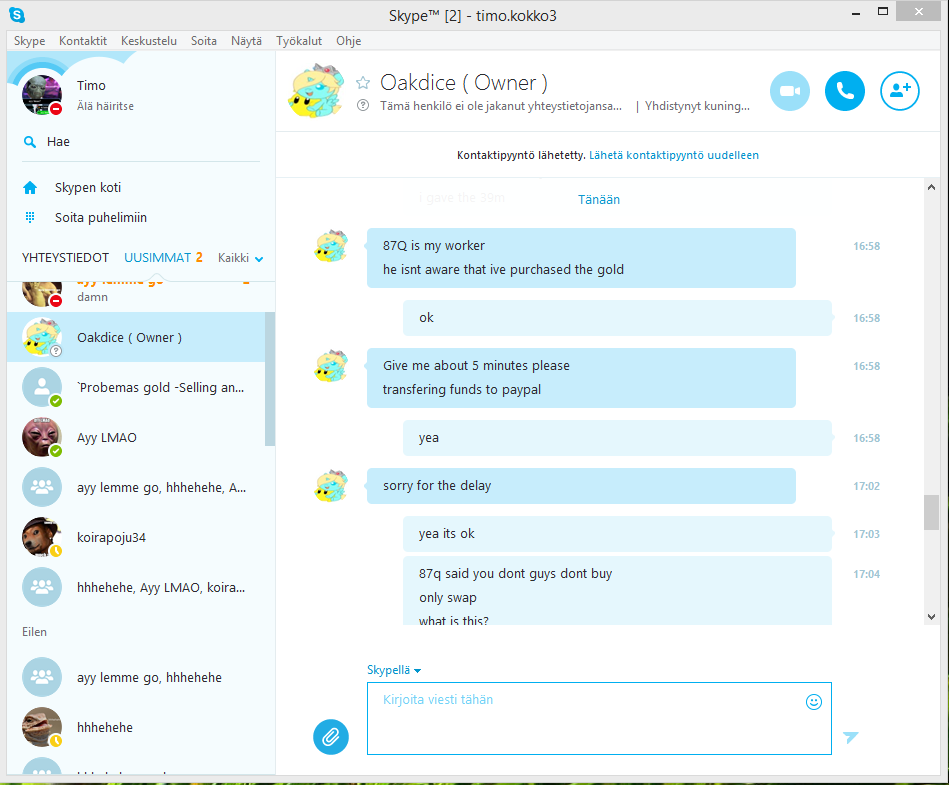
Task: Open the Skypellä send-via dropdown
Action: click(x=393, y=670)
